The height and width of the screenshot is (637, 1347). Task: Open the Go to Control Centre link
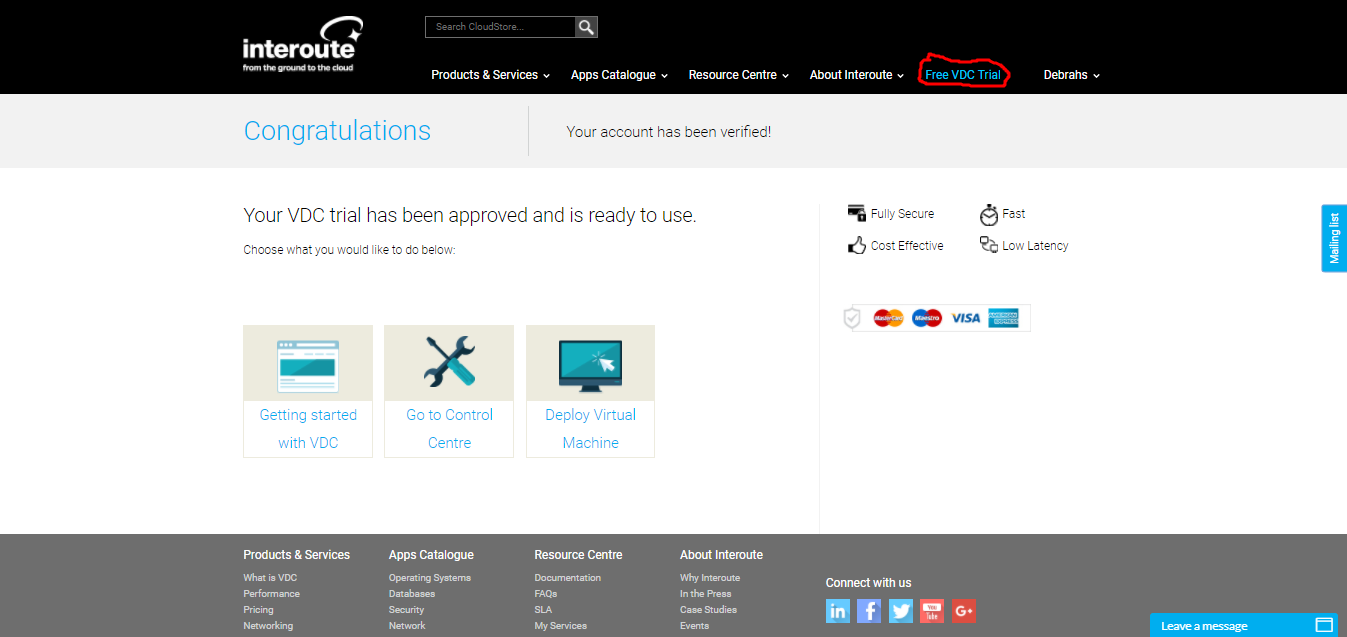pos(449,429)
